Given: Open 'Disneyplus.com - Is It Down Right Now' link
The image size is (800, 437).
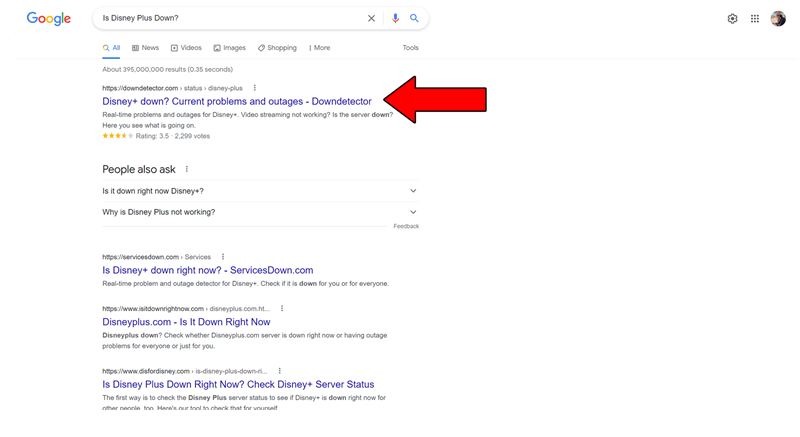Looking at the screenshot, I should click(x=186, y=322).
